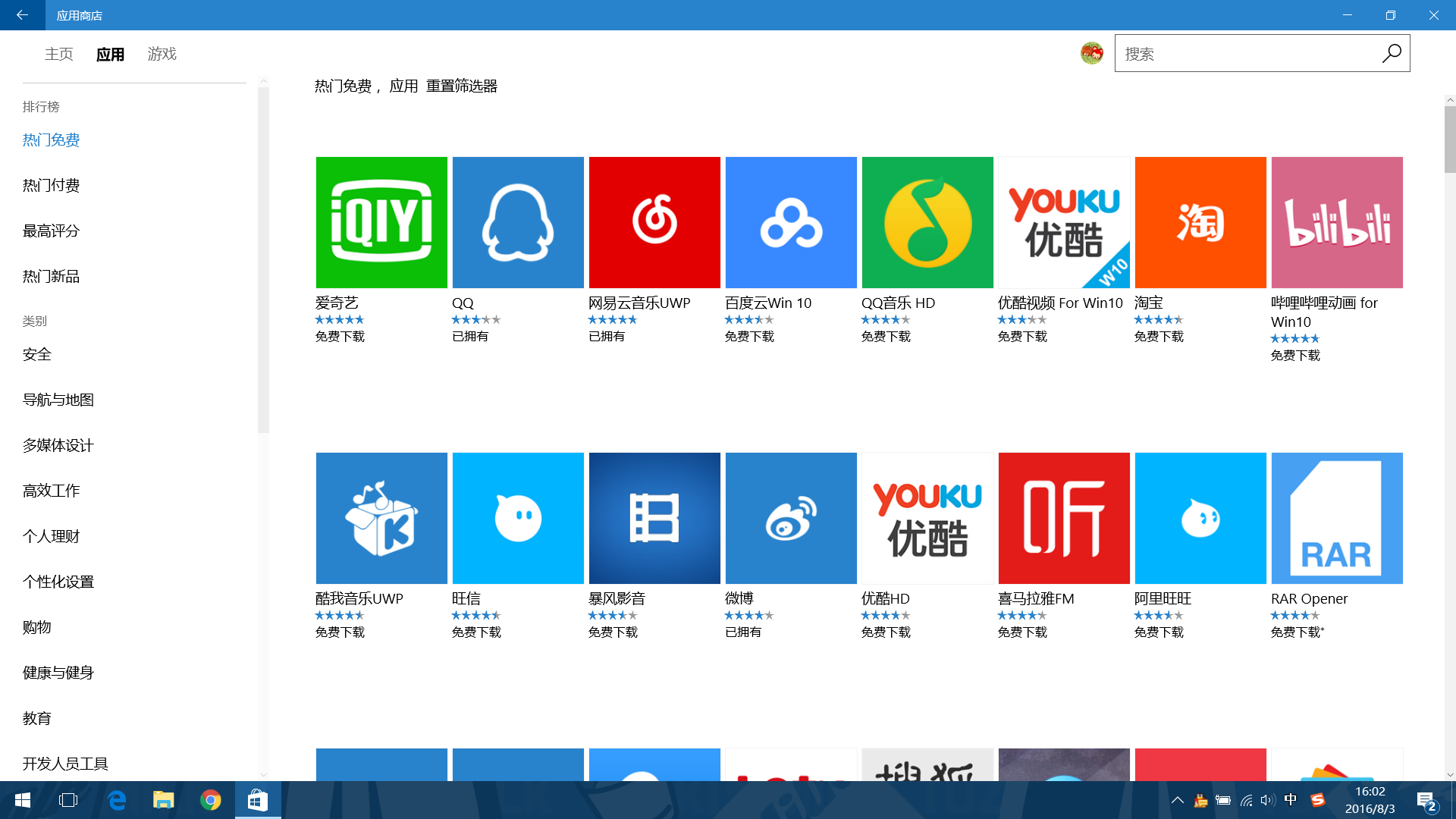This screenshot has height=819, width=1456.
Task: Open the Action Center notifications icon
Action: point(1426,801)
